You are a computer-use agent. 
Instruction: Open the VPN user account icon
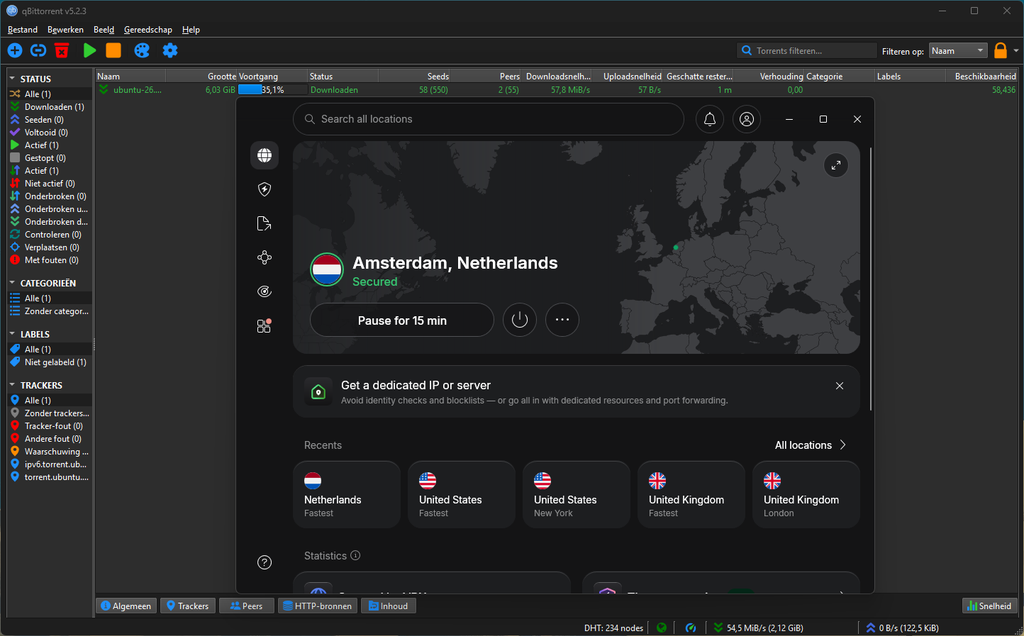point(746,119)
